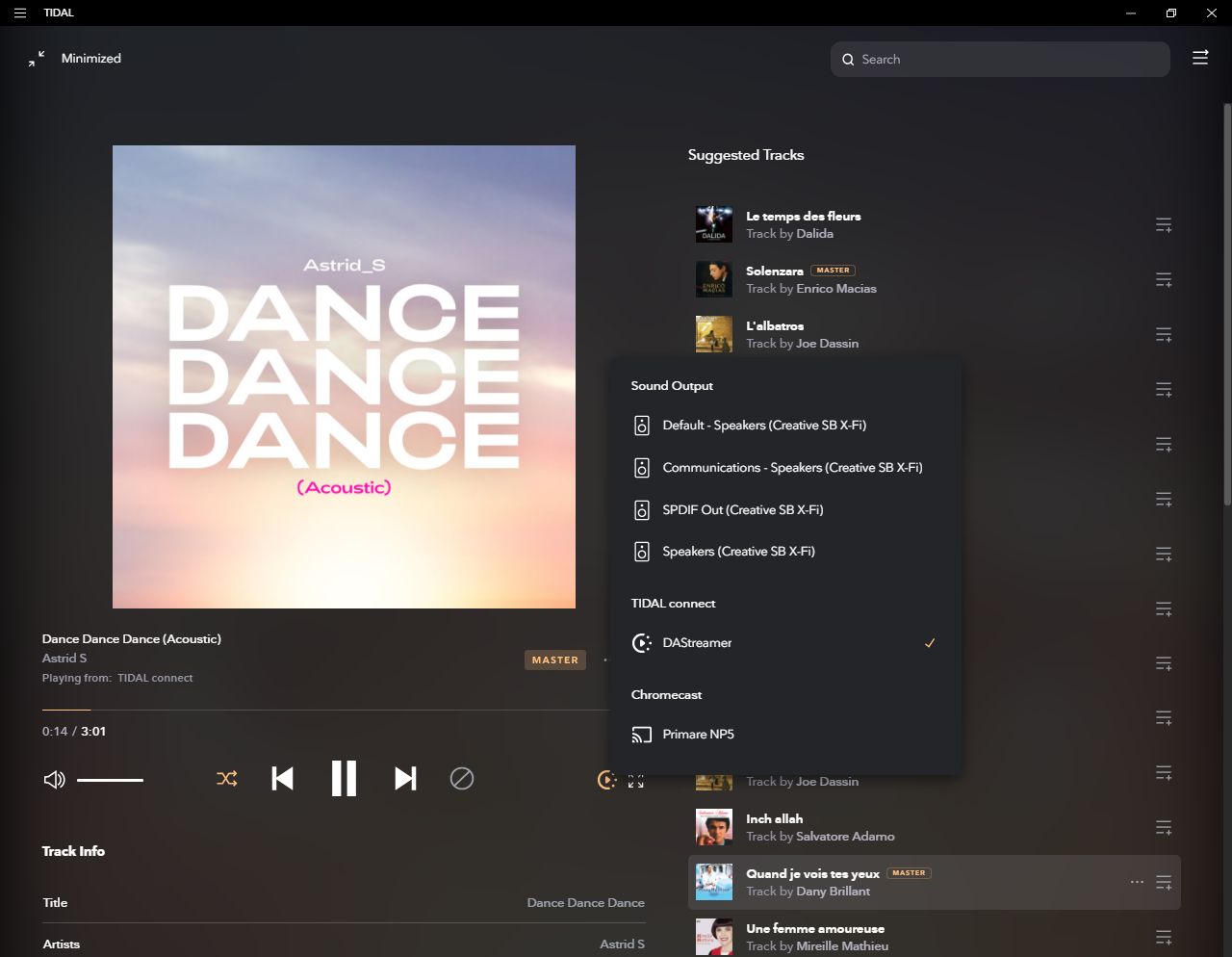Enter fullscreen via the expand icon
This screenshot has width=1232, height=957.
click(x=636, y=781)
